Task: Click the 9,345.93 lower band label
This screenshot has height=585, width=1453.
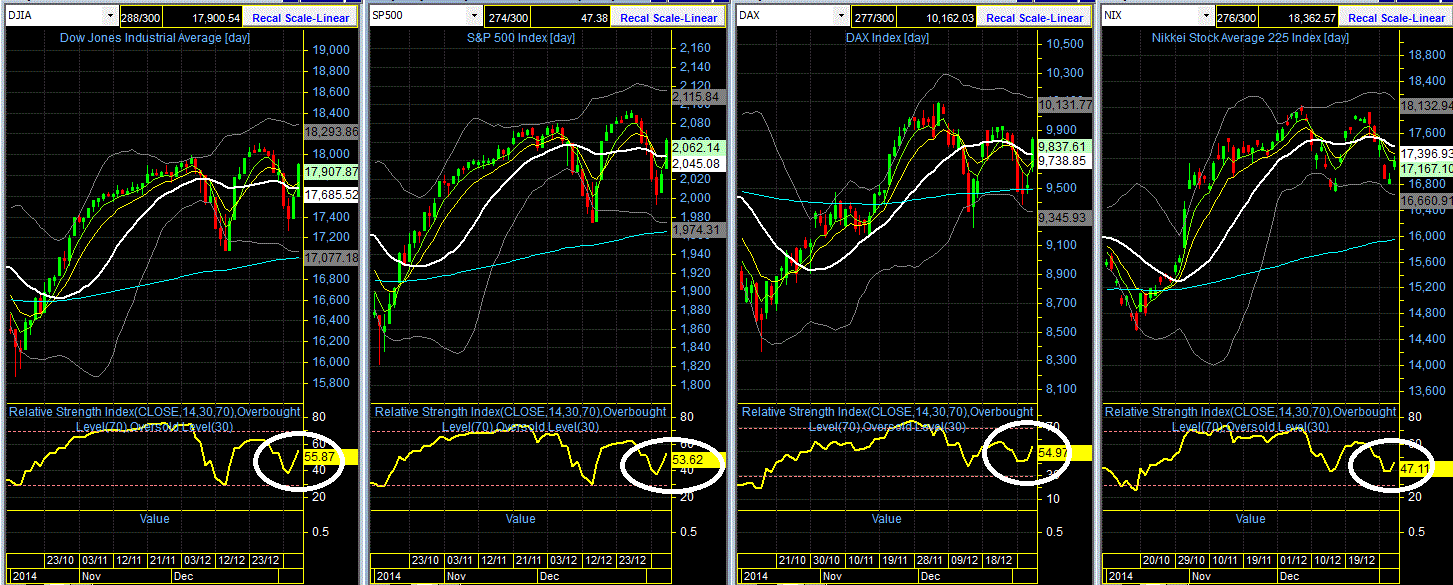Action: coord(1063,217)
